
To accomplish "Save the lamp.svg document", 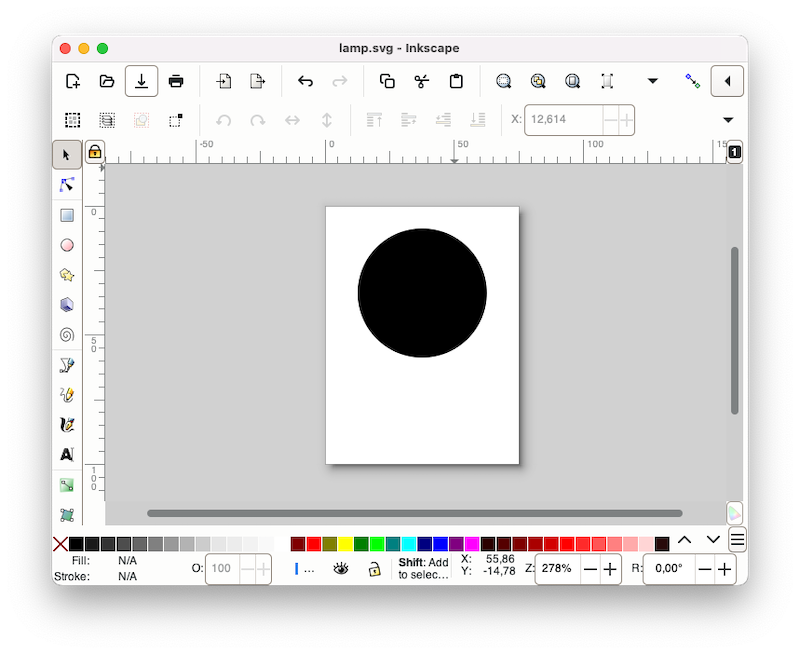I will point(141,81).
